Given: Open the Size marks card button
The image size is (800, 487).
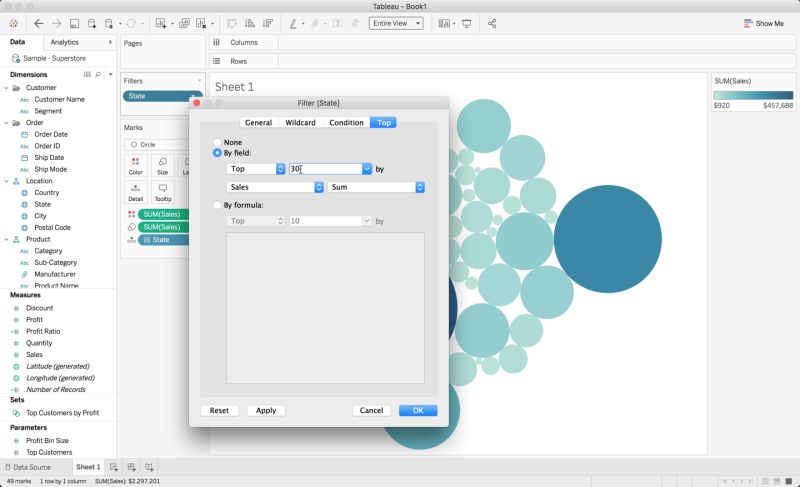Looking at the screenshot, I should point(163,166).
